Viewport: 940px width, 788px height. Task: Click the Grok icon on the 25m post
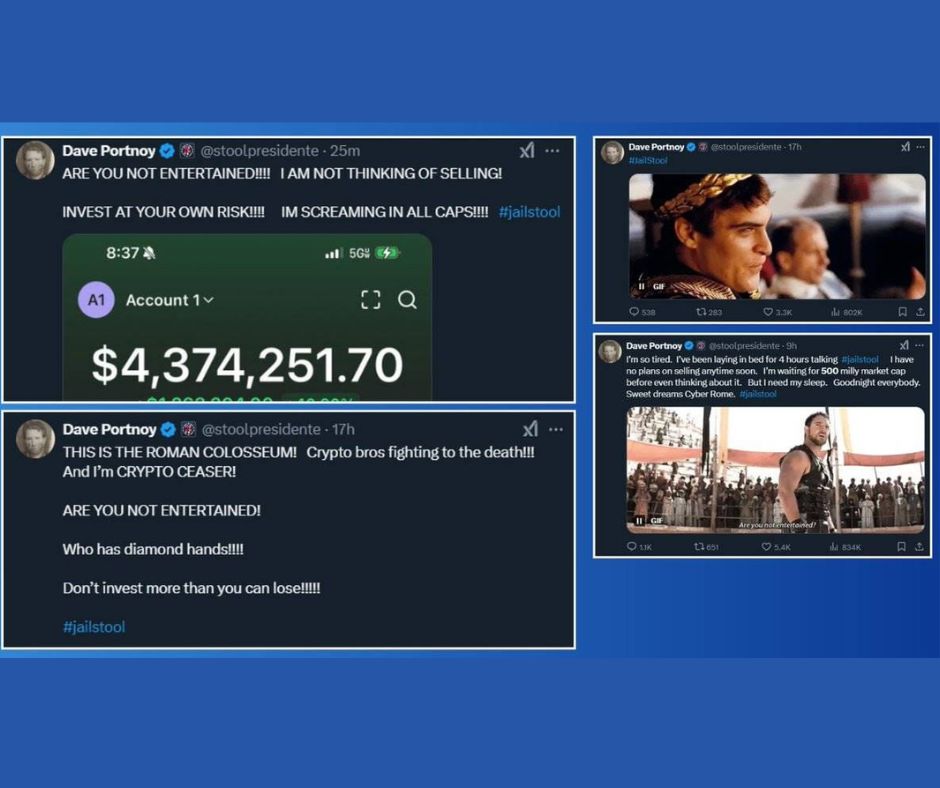tap(528, 150)
